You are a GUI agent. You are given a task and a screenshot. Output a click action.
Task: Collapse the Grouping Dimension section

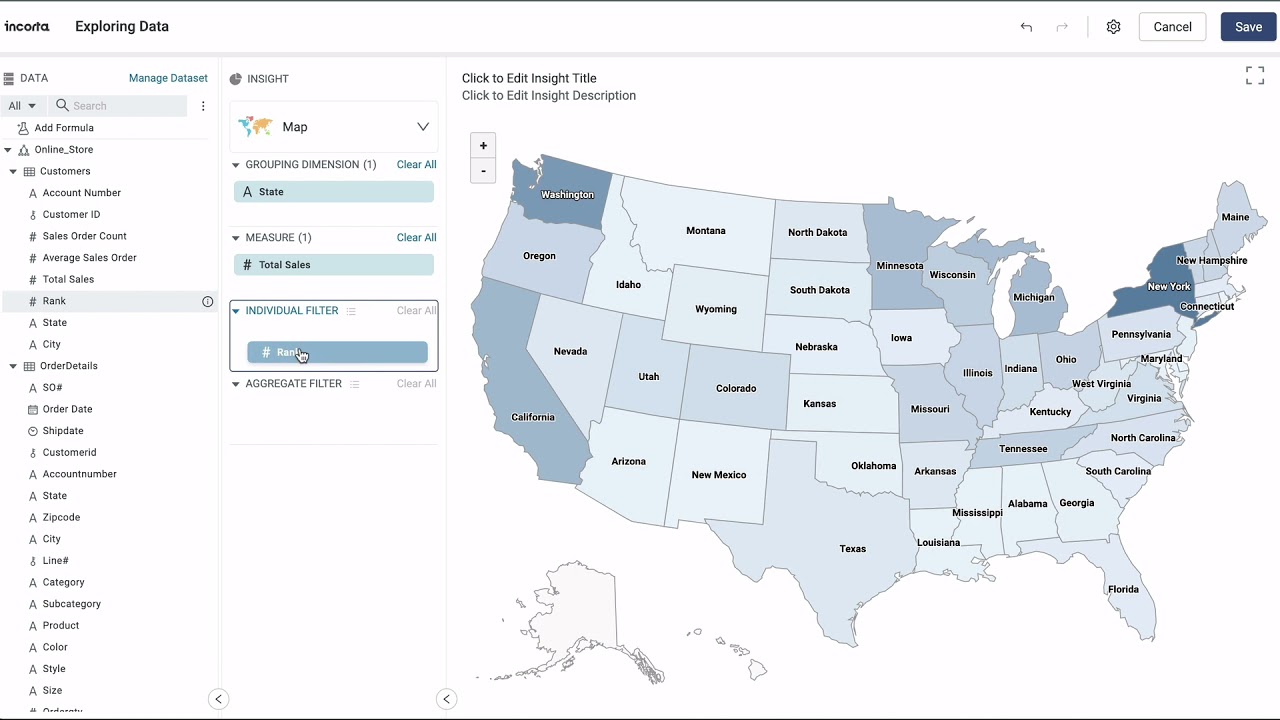236,165
